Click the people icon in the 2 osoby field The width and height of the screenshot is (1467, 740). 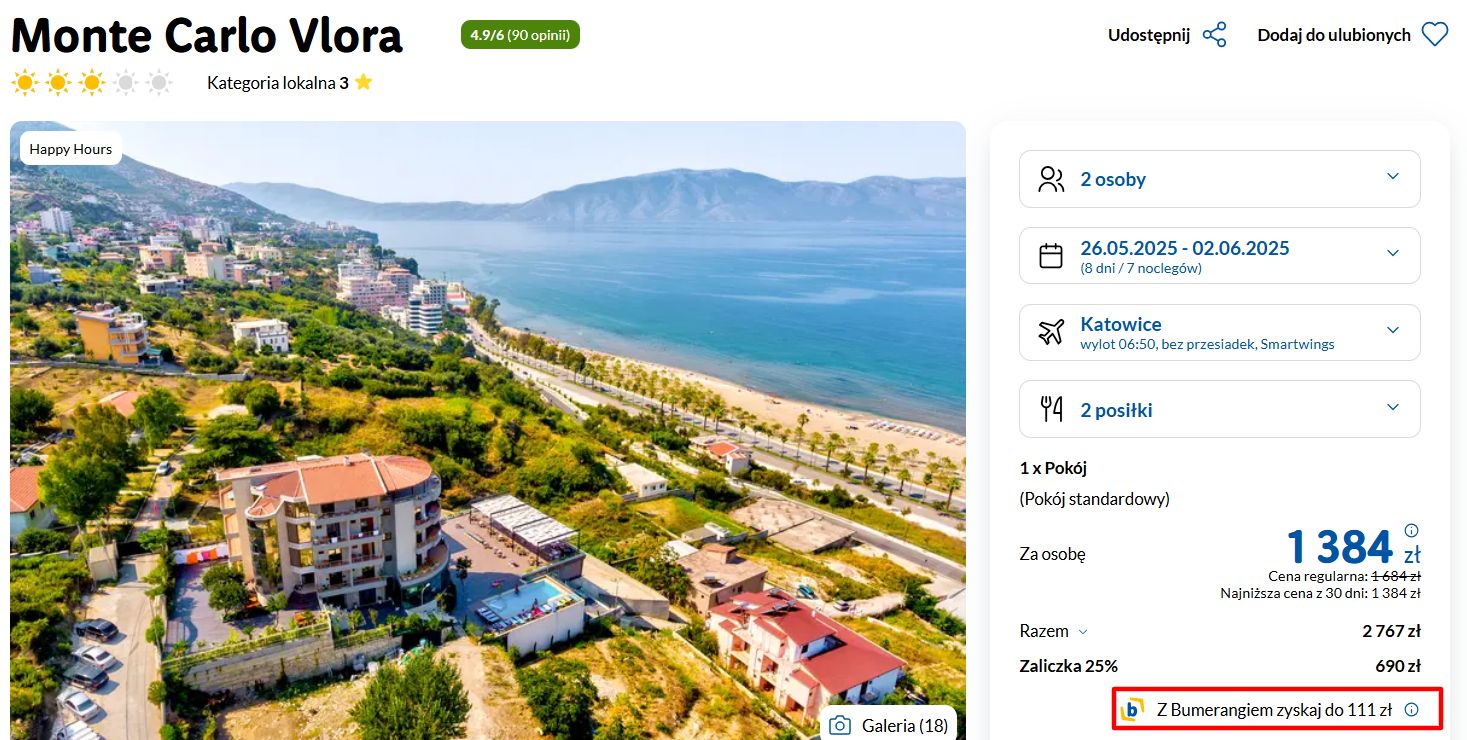[x=1051, y=180]
